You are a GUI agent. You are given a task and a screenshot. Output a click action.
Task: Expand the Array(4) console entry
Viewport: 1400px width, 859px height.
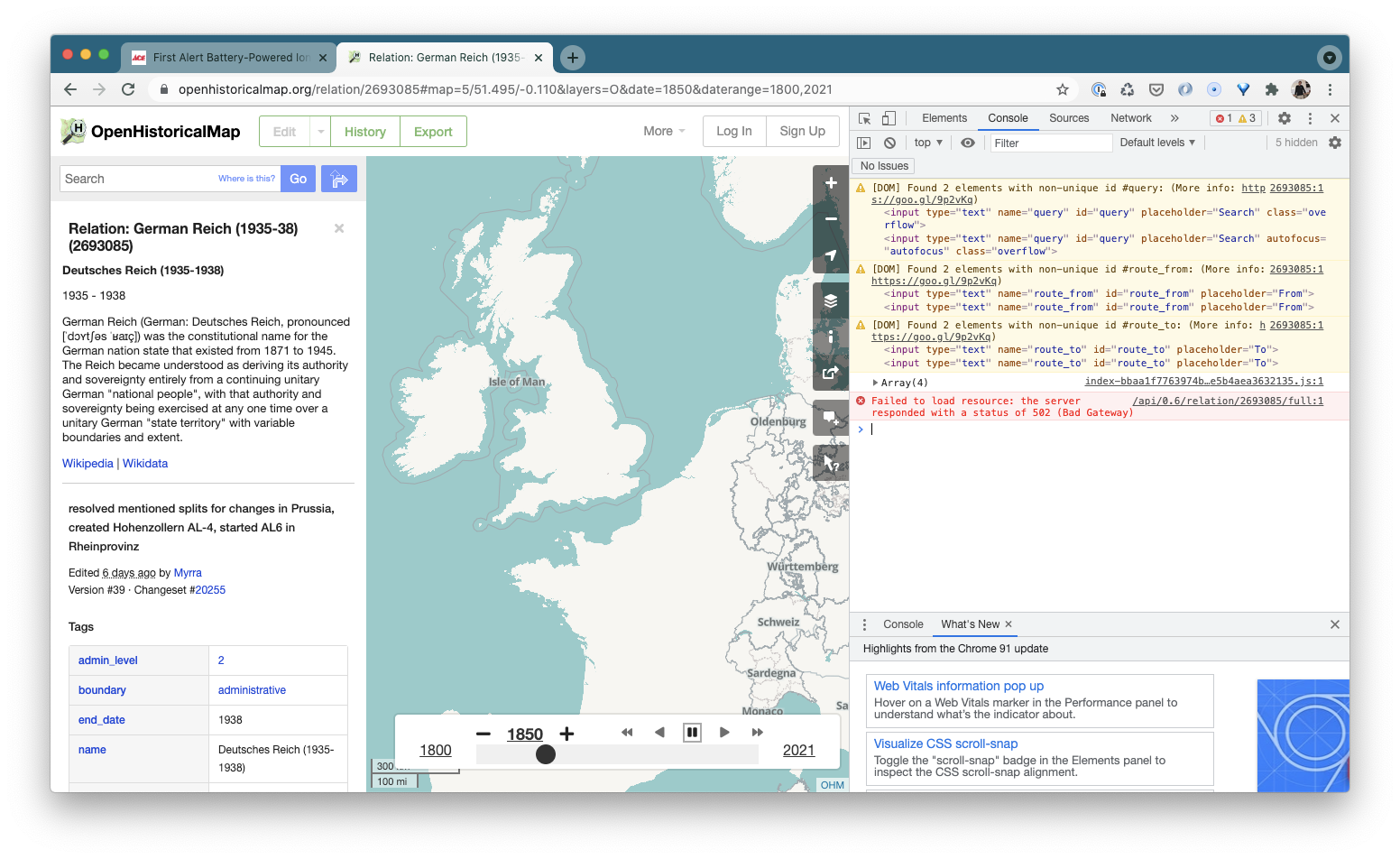[x=875, y=382]
